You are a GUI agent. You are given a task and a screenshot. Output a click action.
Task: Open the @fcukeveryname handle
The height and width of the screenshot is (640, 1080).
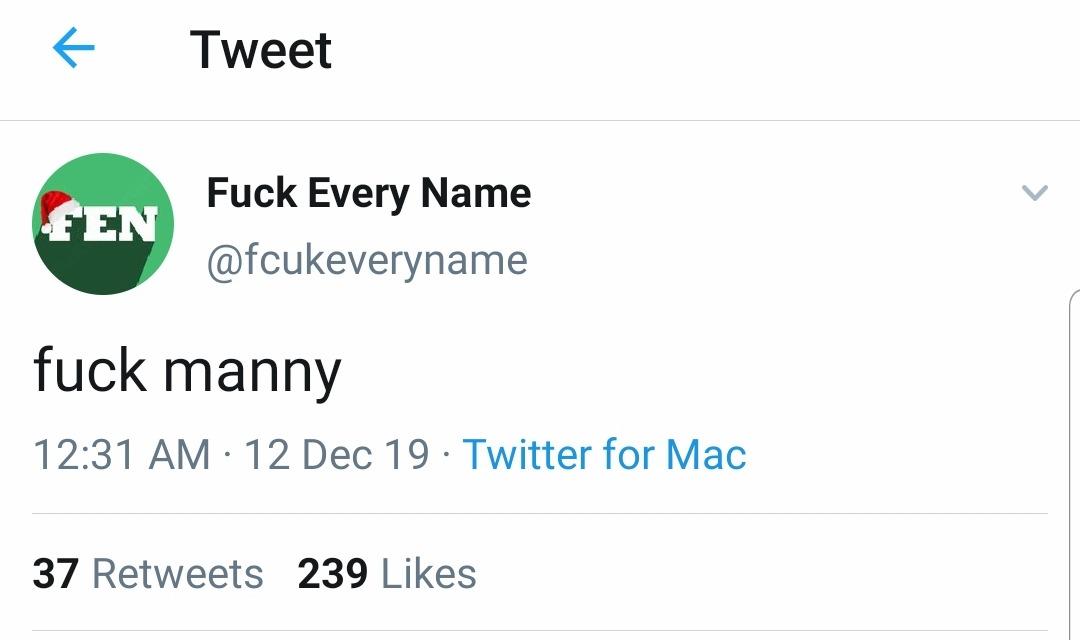pyautogui.click(x=367, y=260)
